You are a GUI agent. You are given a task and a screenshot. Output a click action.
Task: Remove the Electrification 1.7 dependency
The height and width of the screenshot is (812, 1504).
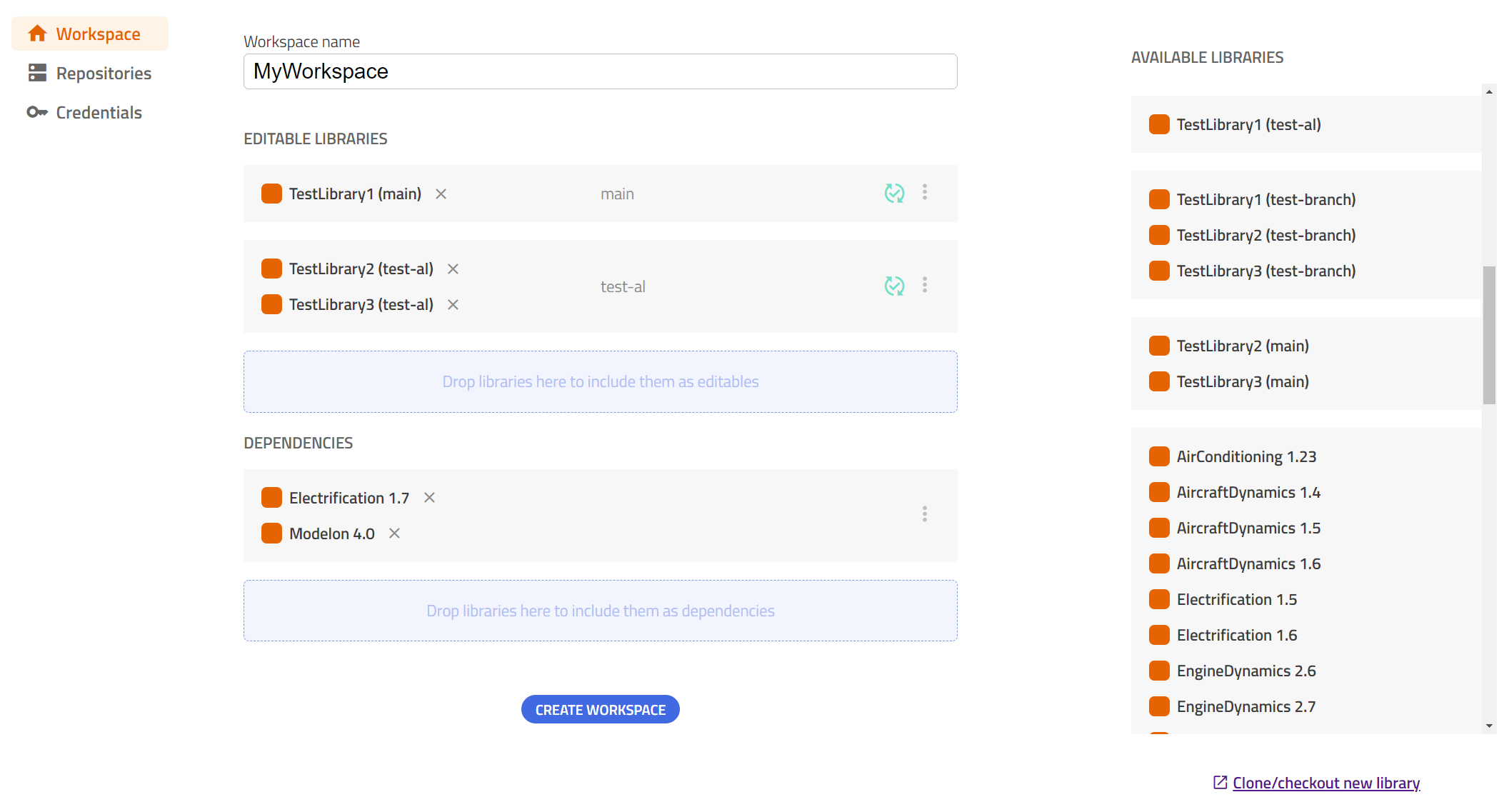[x=429, y=498]
